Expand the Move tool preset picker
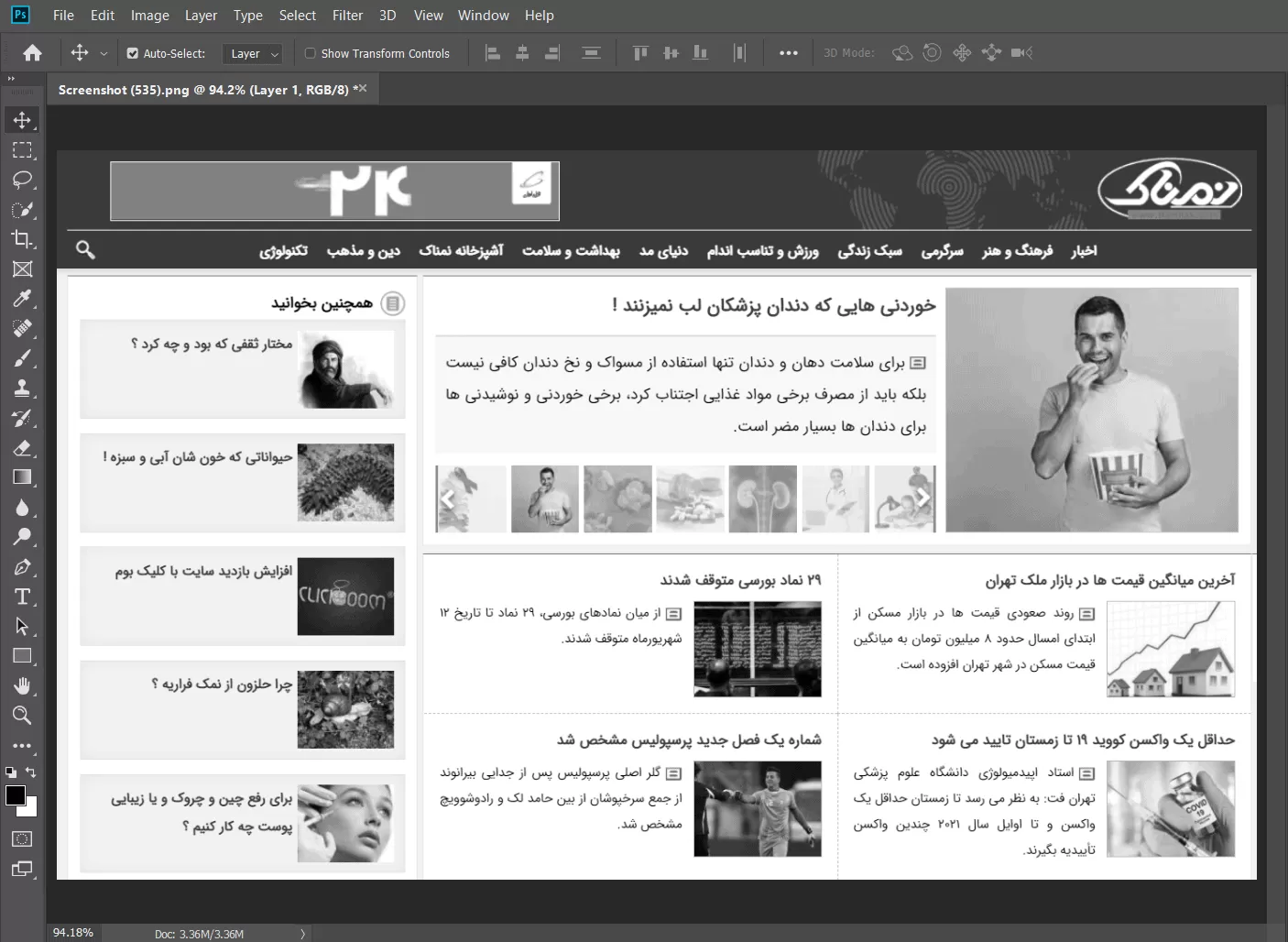The height and width of the screenshot is (942, 1288). click(104, 54)
